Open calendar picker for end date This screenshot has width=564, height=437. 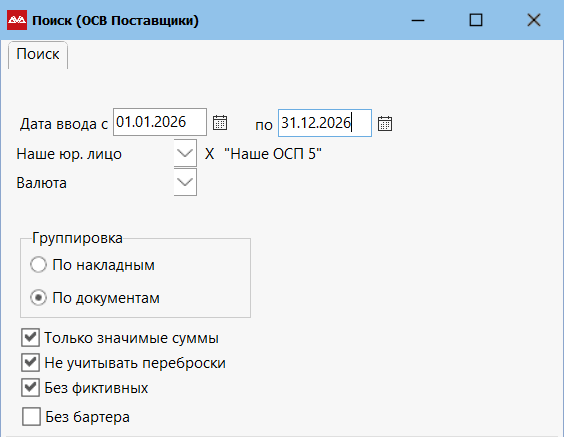(385, 124)
